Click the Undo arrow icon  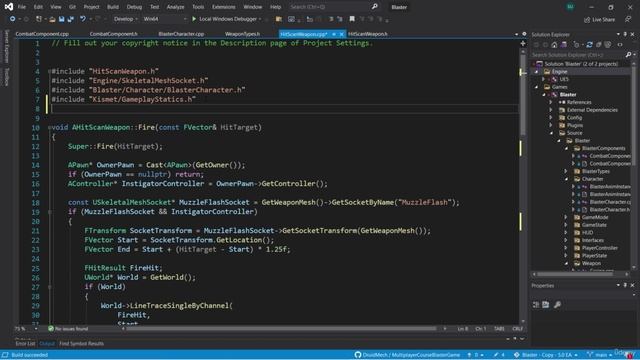83,19
